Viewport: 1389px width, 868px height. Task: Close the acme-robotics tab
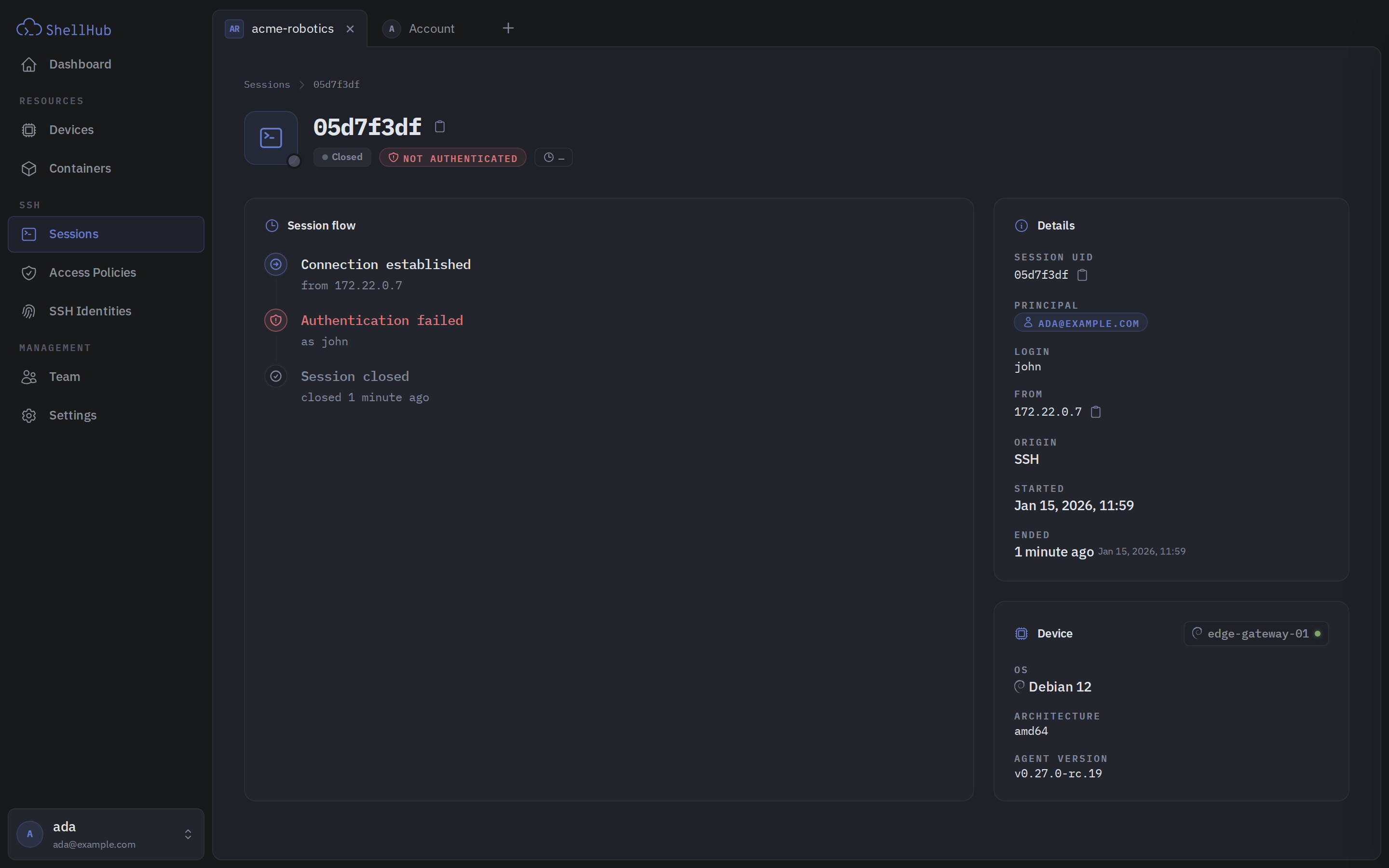click(350, 29)
